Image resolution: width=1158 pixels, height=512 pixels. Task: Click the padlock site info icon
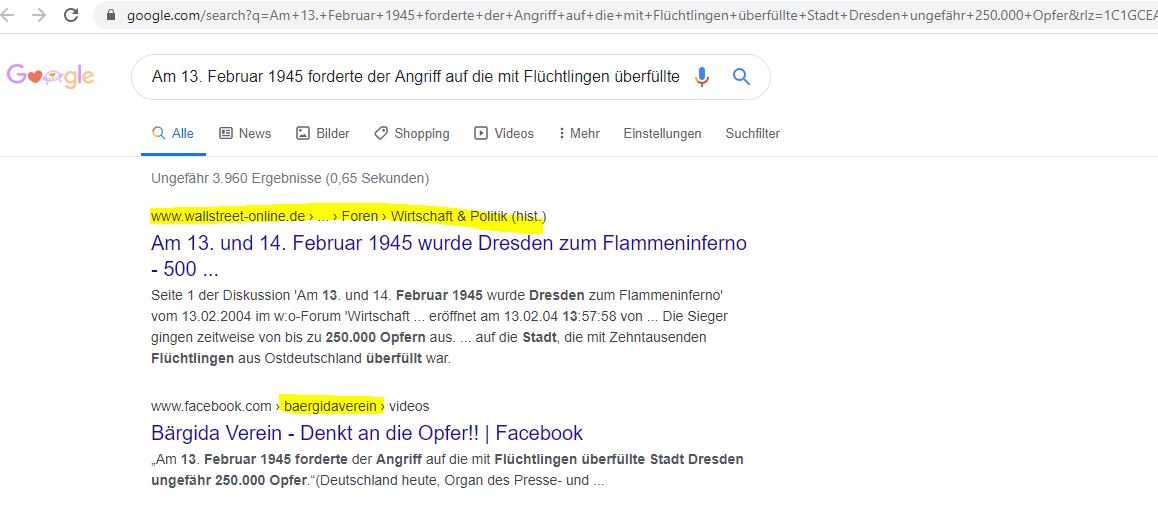[x=111, y=15]
